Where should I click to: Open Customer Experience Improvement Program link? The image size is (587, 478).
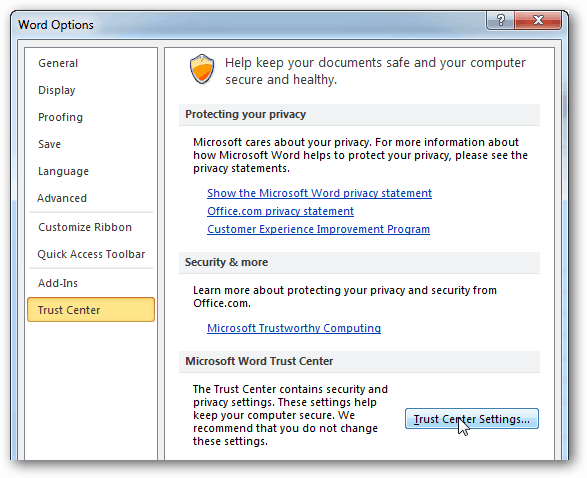tap(318, 229)
